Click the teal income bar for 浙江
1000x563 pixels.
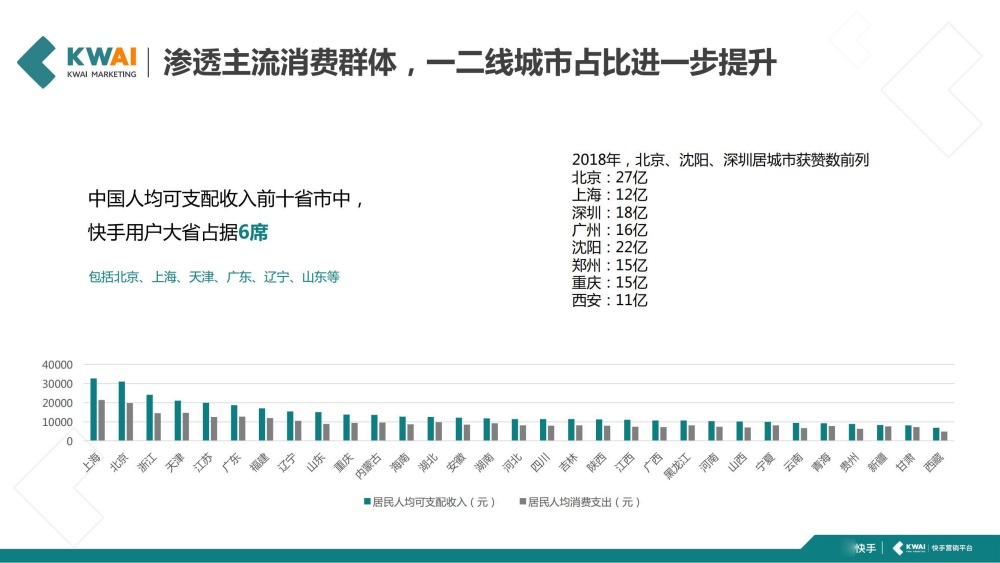(x=150, y=418)
